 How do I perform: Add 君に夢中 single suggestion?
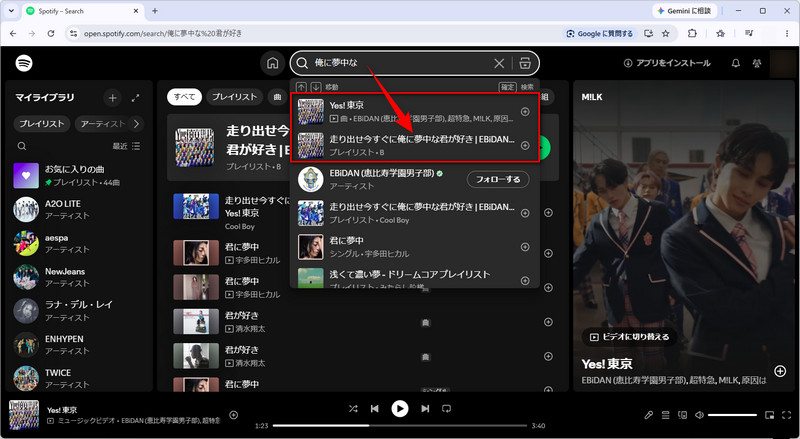525,247
